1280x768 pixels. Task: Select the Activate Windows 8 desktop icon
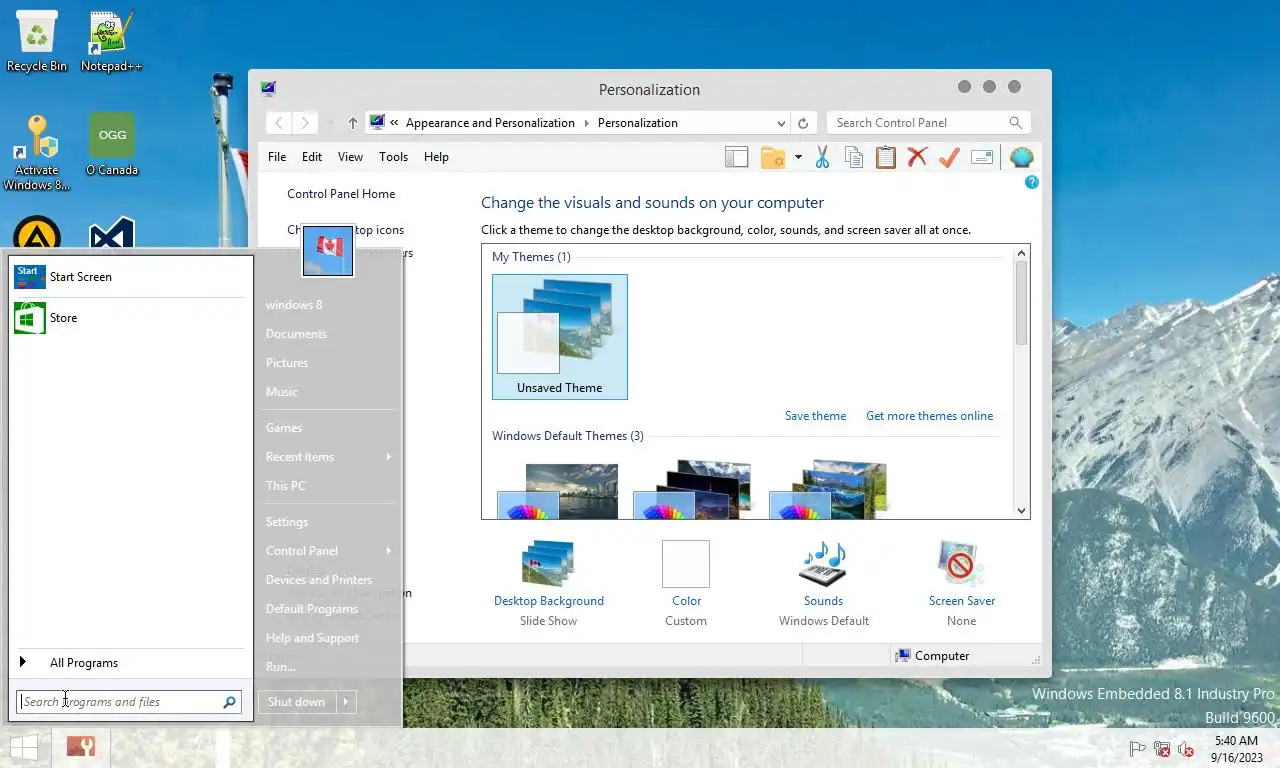(x=37, y=152)
